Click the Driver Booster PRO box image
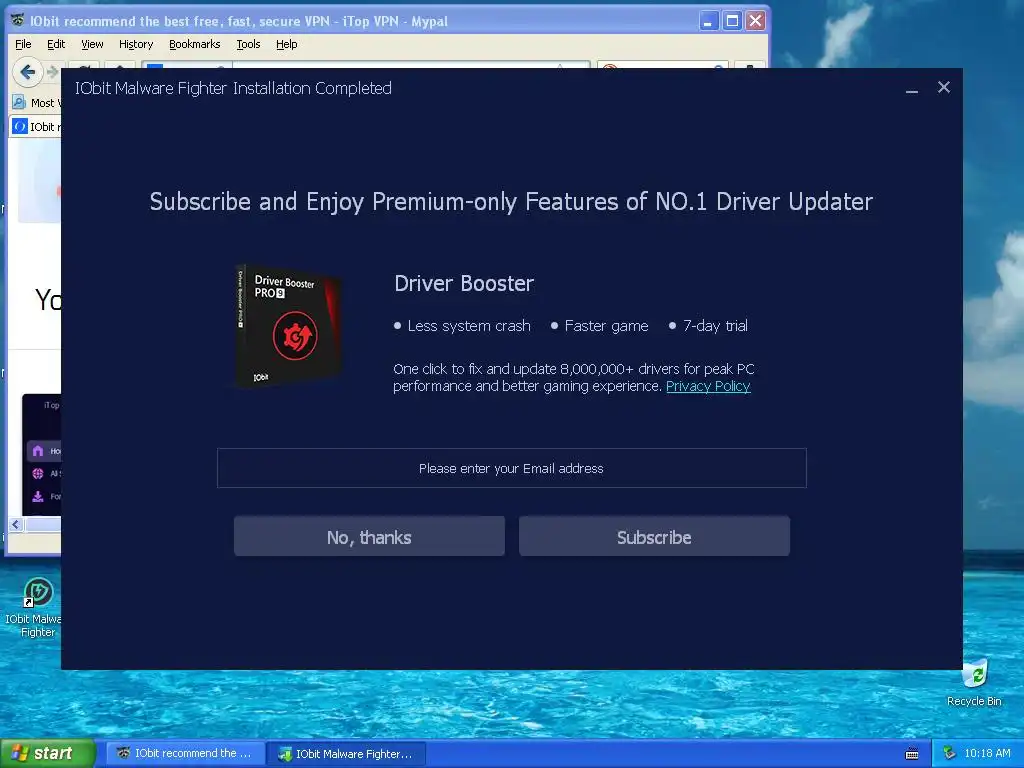Screen dimensions: 1024x768 [288, 326]
